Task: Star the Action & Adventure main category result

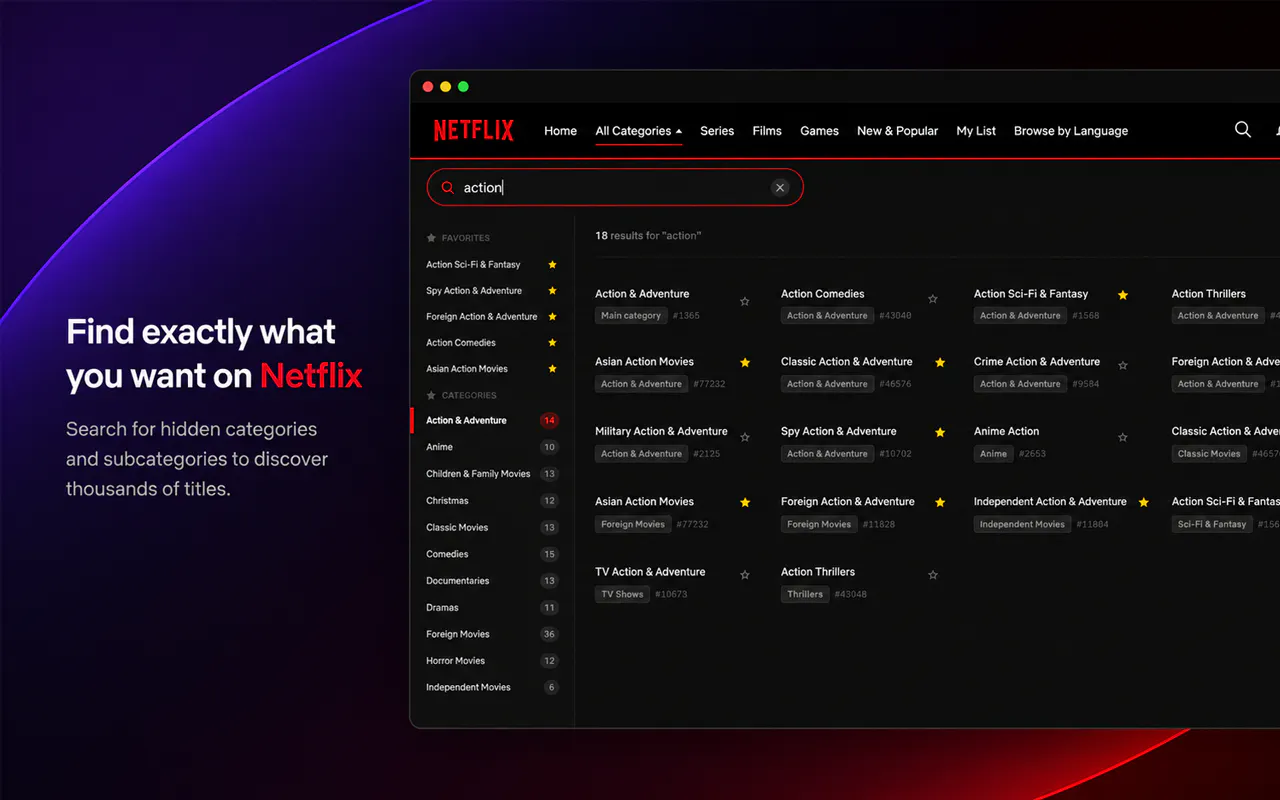Action: (744, 301)
